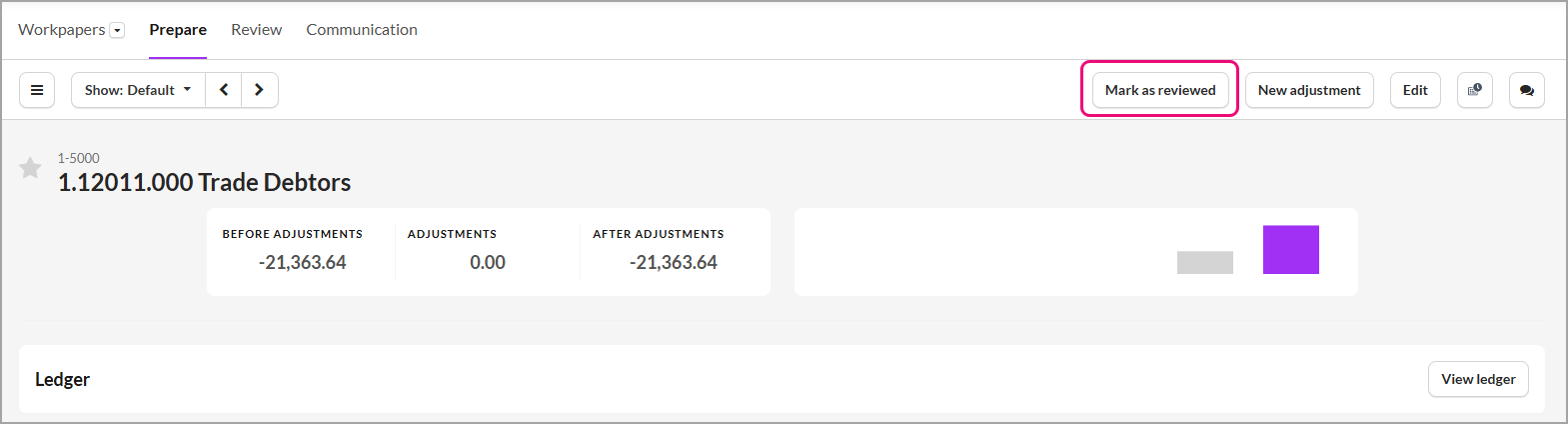
Task: Open the Show: Default dropdown
Action: (x=138, y=90)
